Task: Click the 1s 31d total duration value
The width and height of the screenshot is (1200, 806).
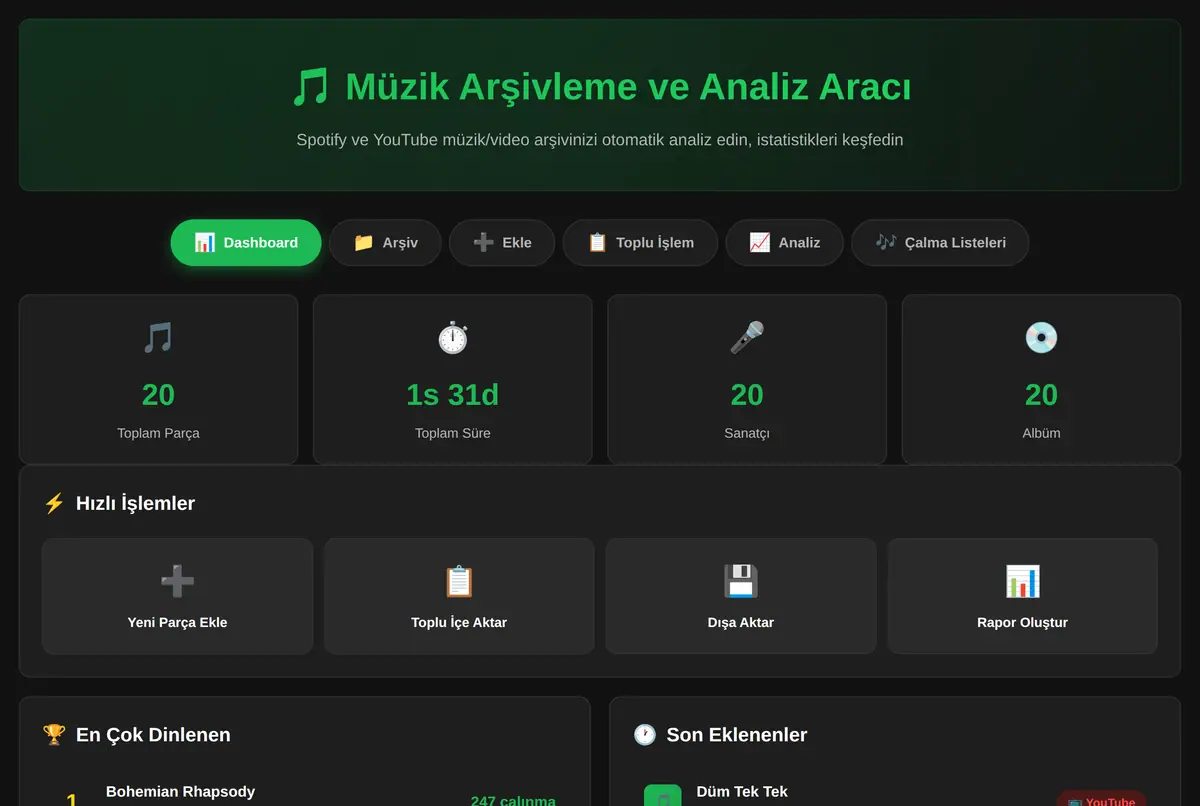Action: (x=453, y=395)
